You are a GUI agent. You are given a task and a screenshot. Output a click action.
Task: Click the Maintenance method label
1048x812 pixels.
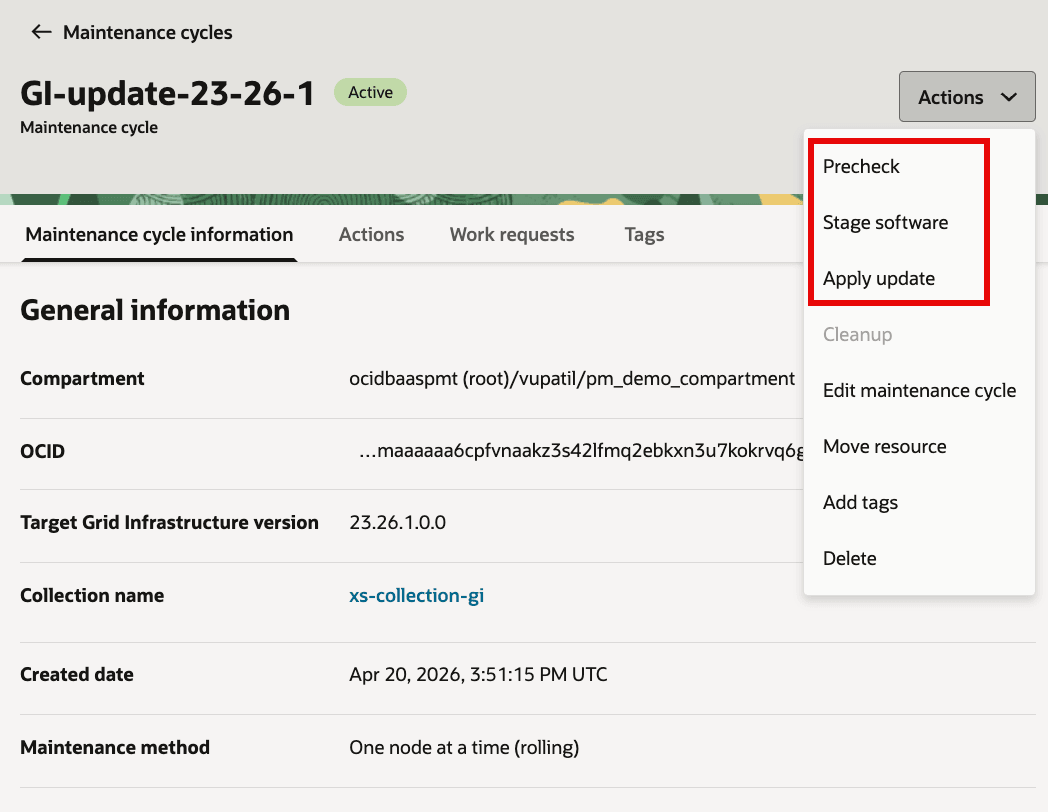click(114, 747)
